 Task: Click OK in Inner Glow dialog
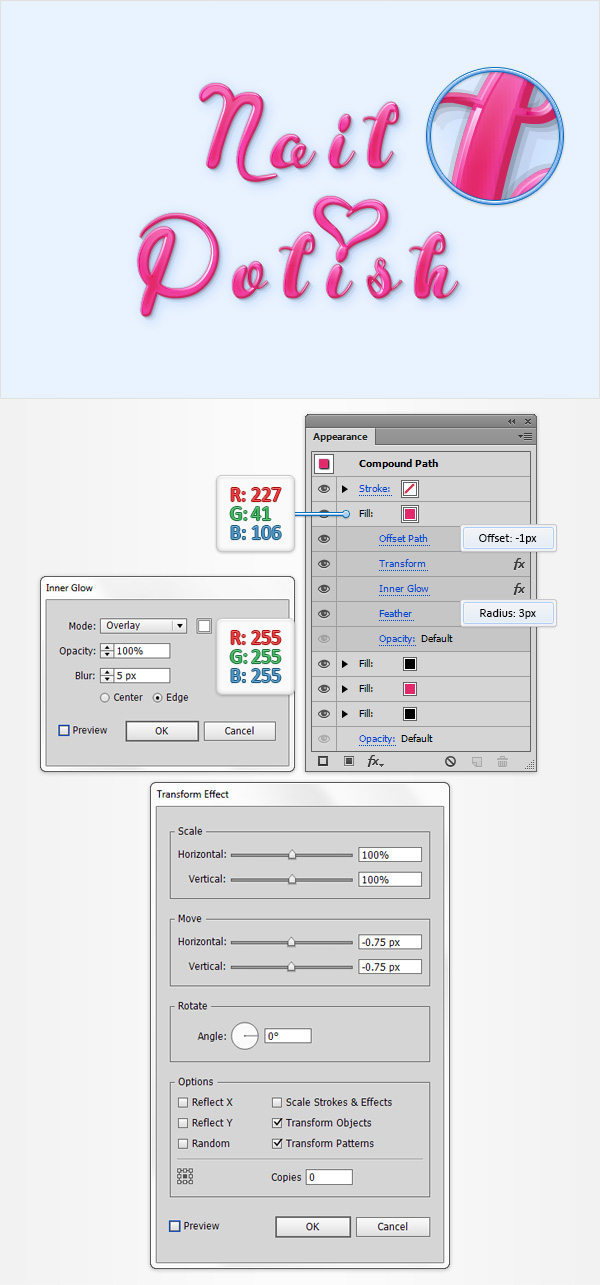pos(162,731)
